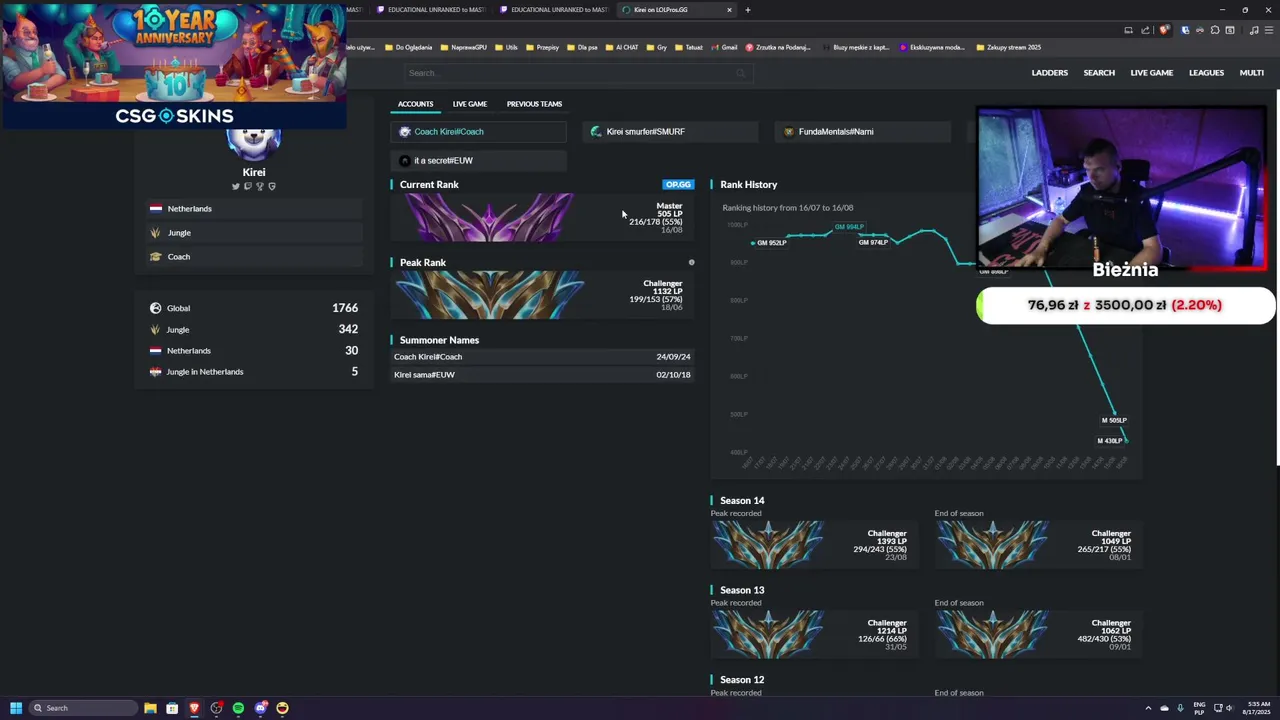This screenshot has width=1280, height=720.
Task: Open LIVE GAME in the top navigation
Action: point(1151,73)
